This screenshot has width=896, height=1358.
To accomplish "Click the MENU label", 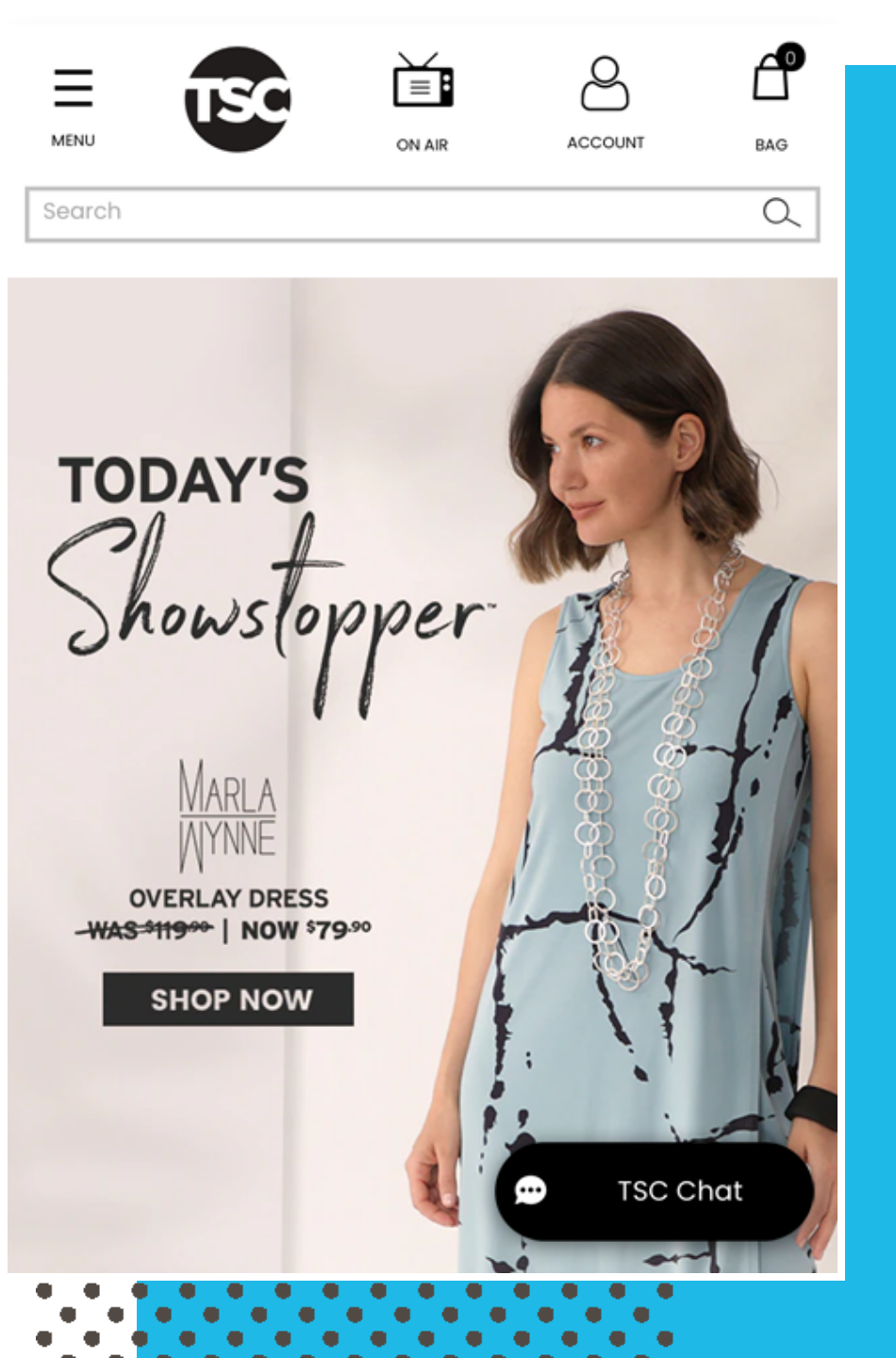I will click(x=74, y=141).
